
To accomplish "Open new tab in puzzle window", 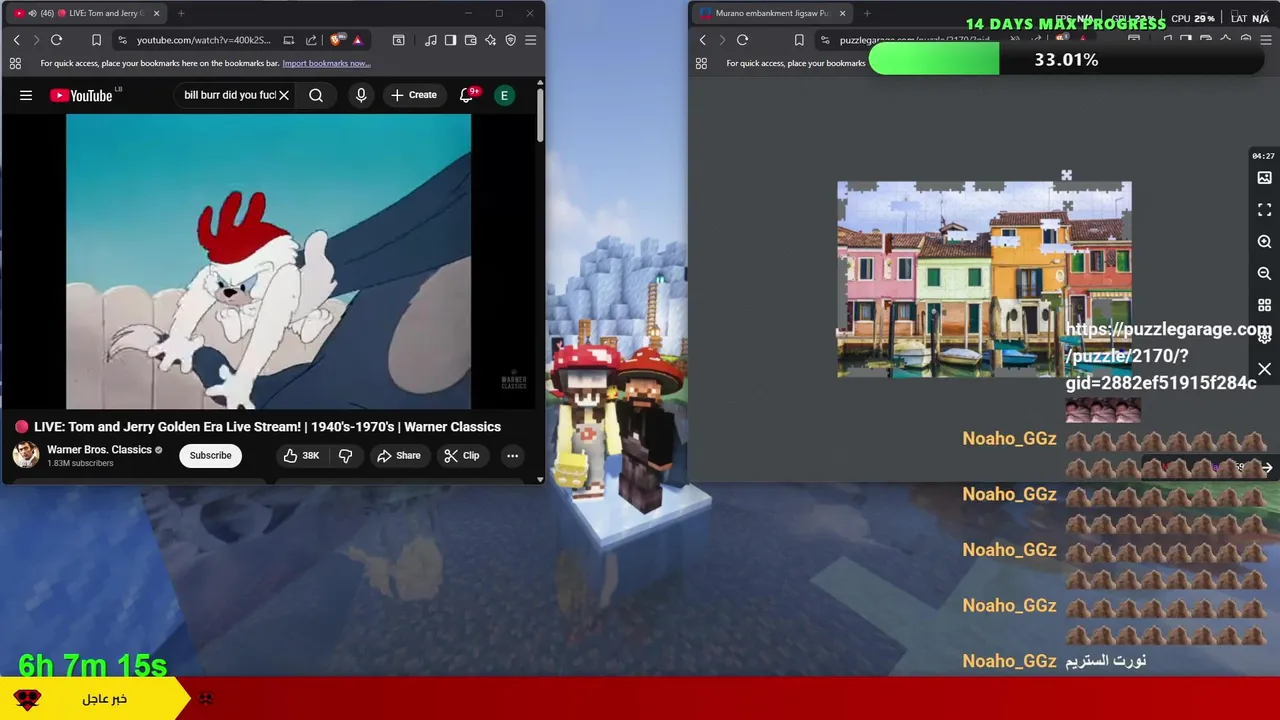I will 866,13.
